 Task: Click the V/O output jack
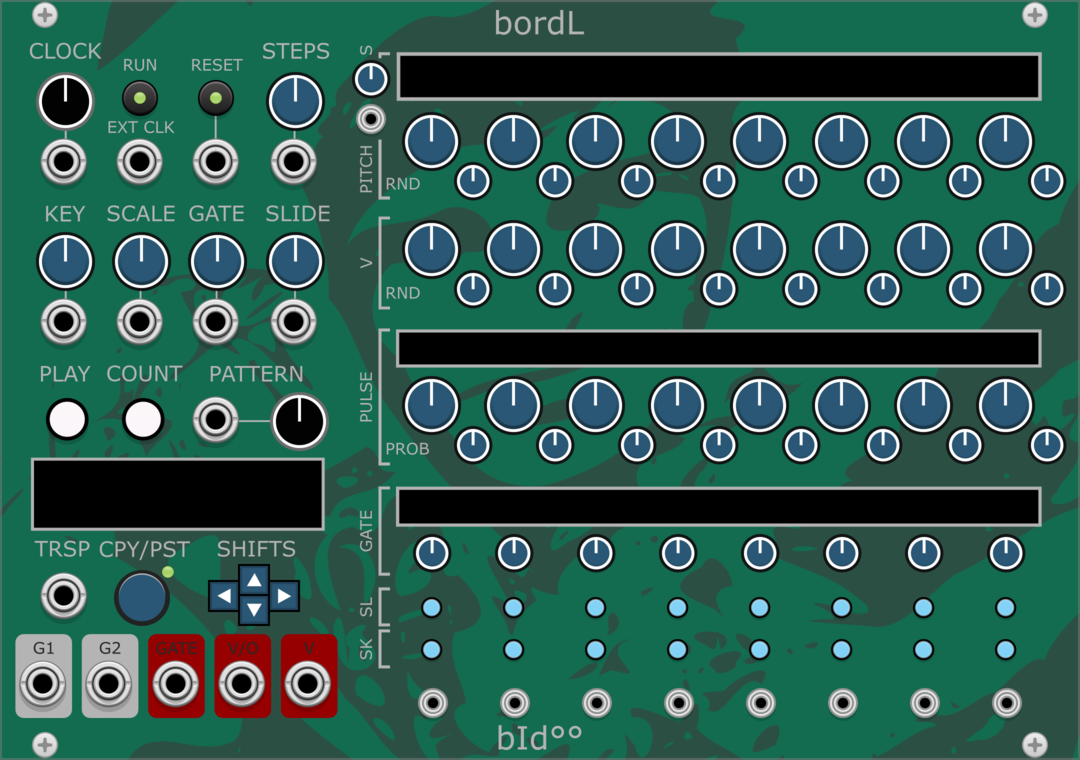pyautogui.click(x=242, y=684)
